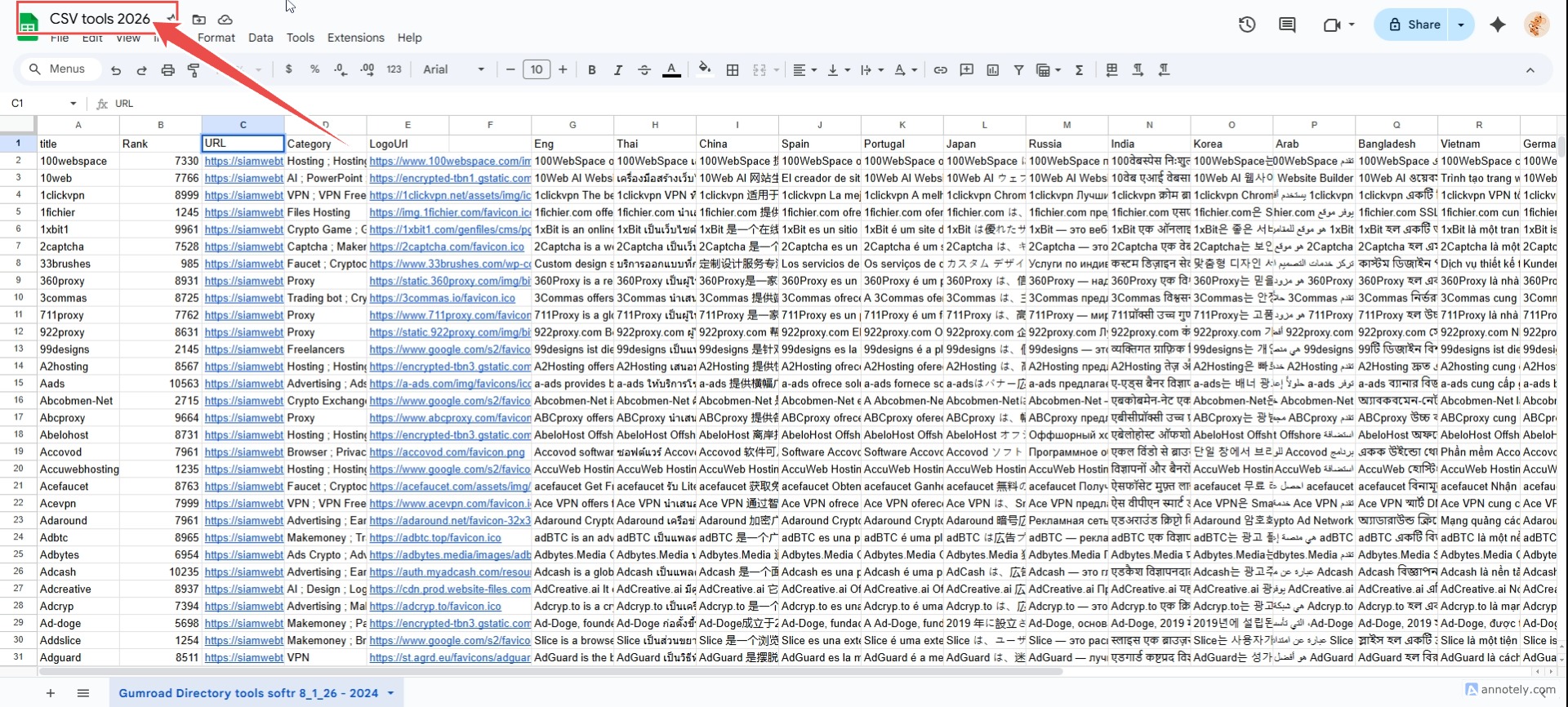Check cloud save status icon

(225, 19)
